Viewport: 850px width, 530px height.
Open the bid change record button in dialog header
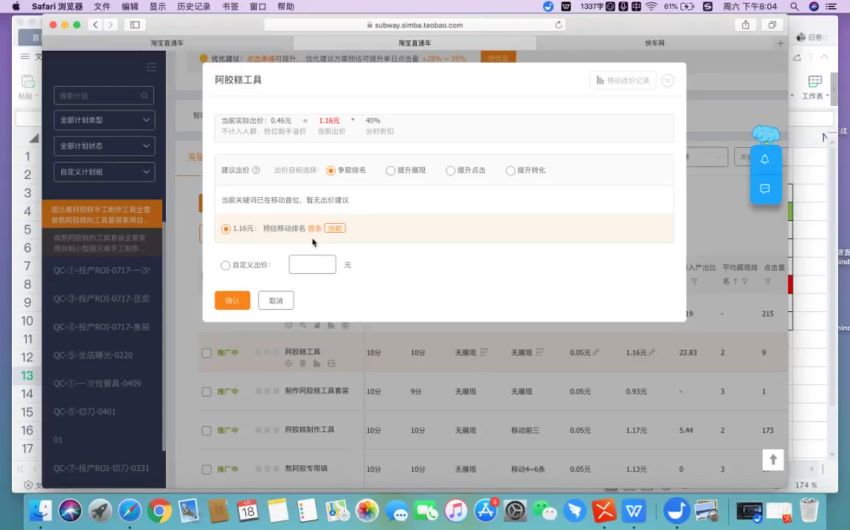tap(623, 80)
